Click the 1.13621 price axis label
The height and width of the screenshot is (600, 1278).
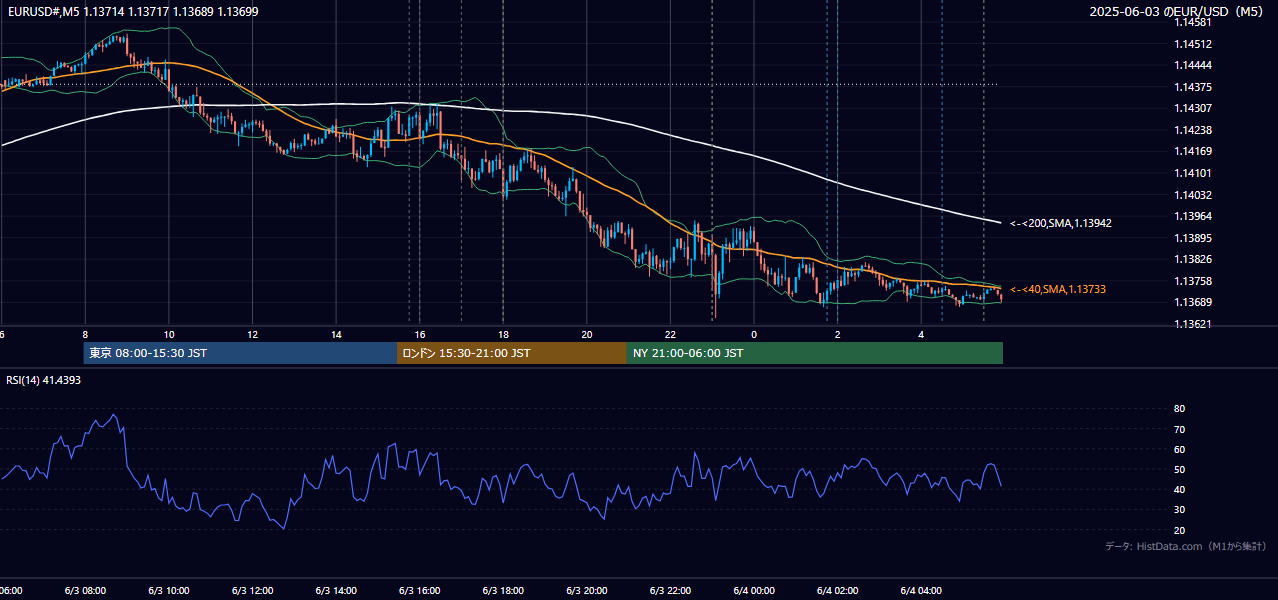[x=1193, y=324]
